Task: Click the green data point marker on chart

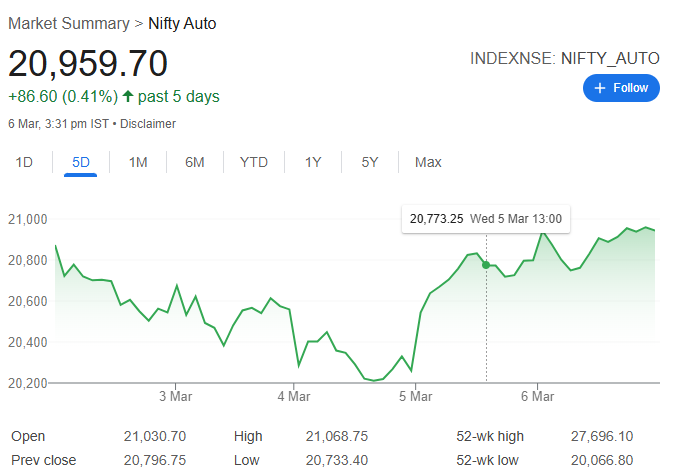Action: click(x=486, y=264)
